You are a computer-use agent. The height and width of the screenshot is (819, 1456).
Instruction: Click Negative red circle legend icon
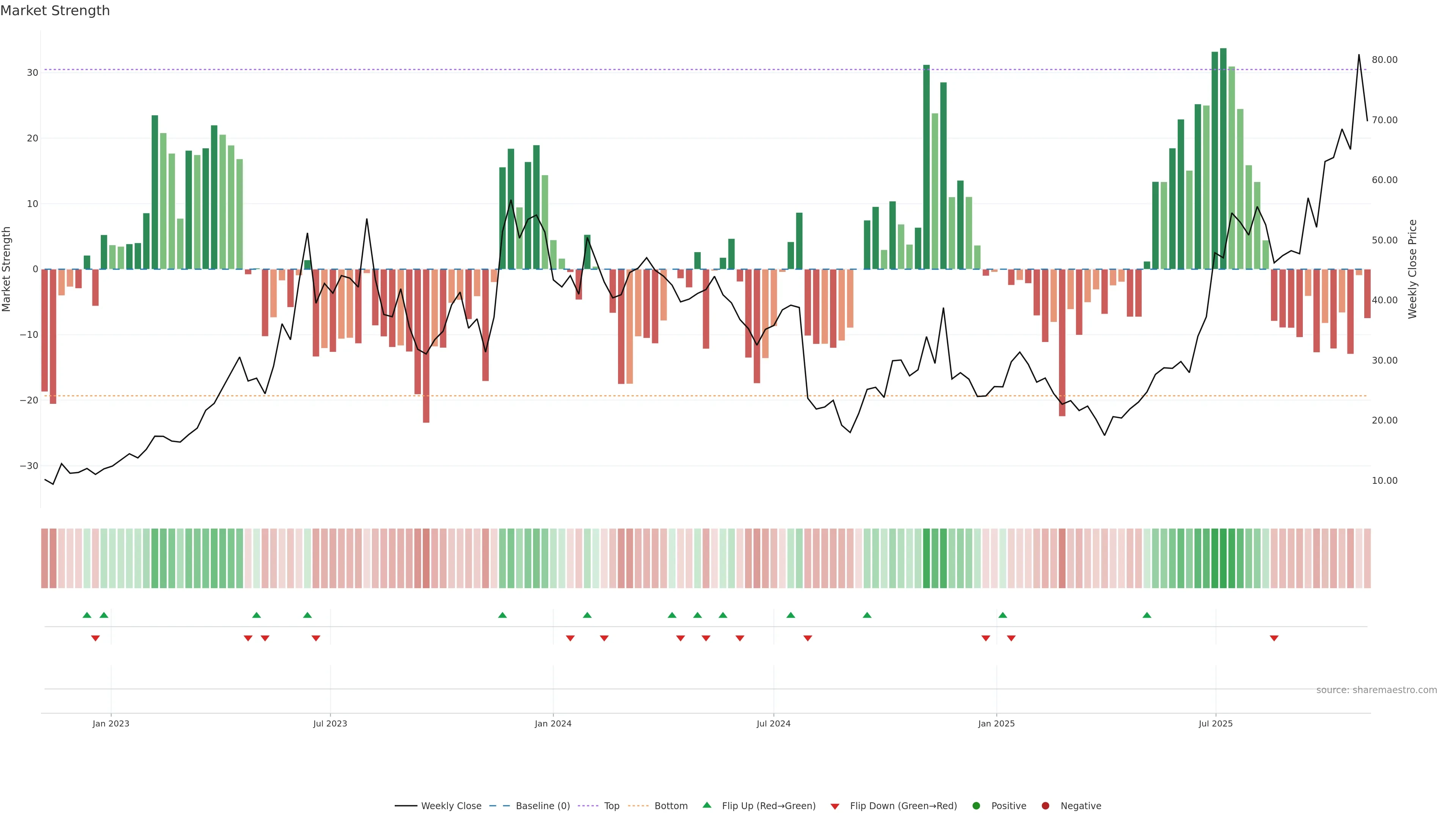click(x=1045, y=806)
